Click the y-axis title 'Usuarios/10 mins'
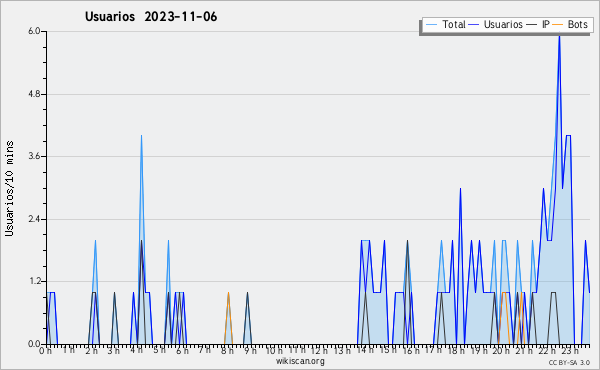 click(9, 189)
